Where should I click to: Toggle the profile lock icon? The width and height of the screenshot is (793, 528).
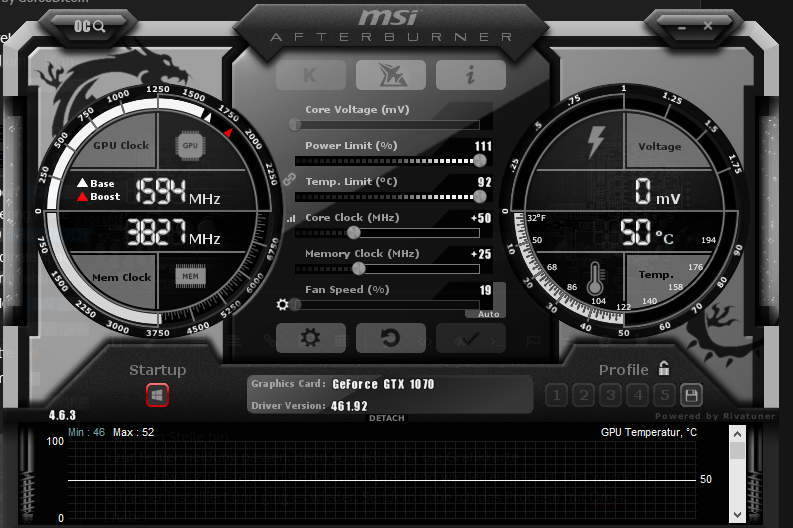[664, 369]
